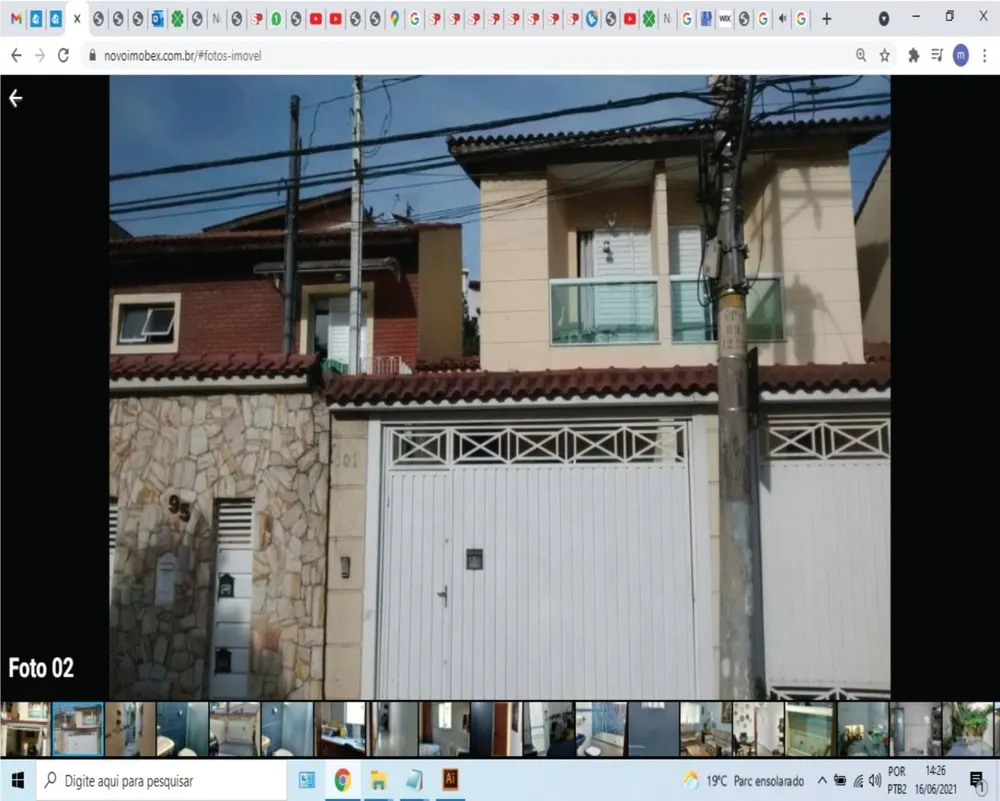Open the clock showing 14:26 16/06/2021
1000x801 pixels.
(x=936, y=781)
